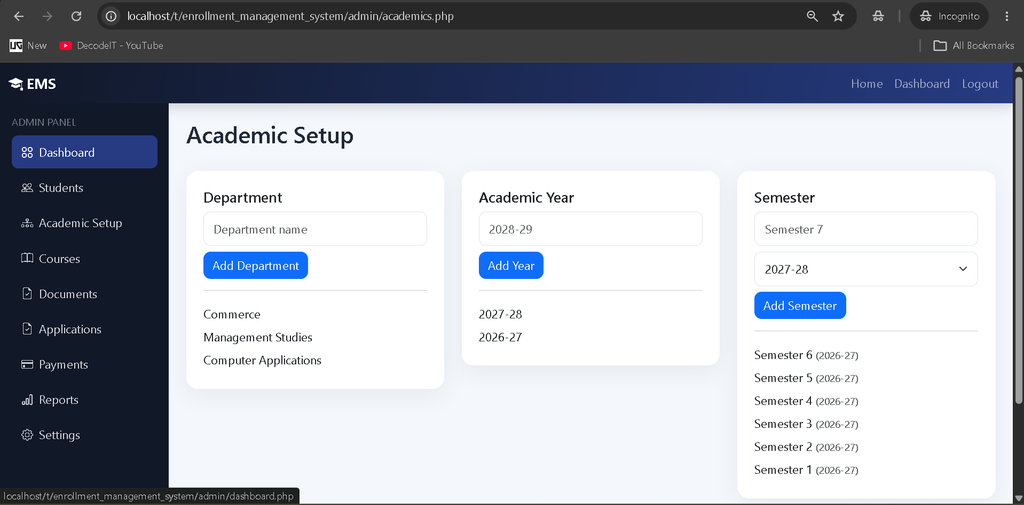Click the EMS graduation cap logo icon

click(16, 84)
